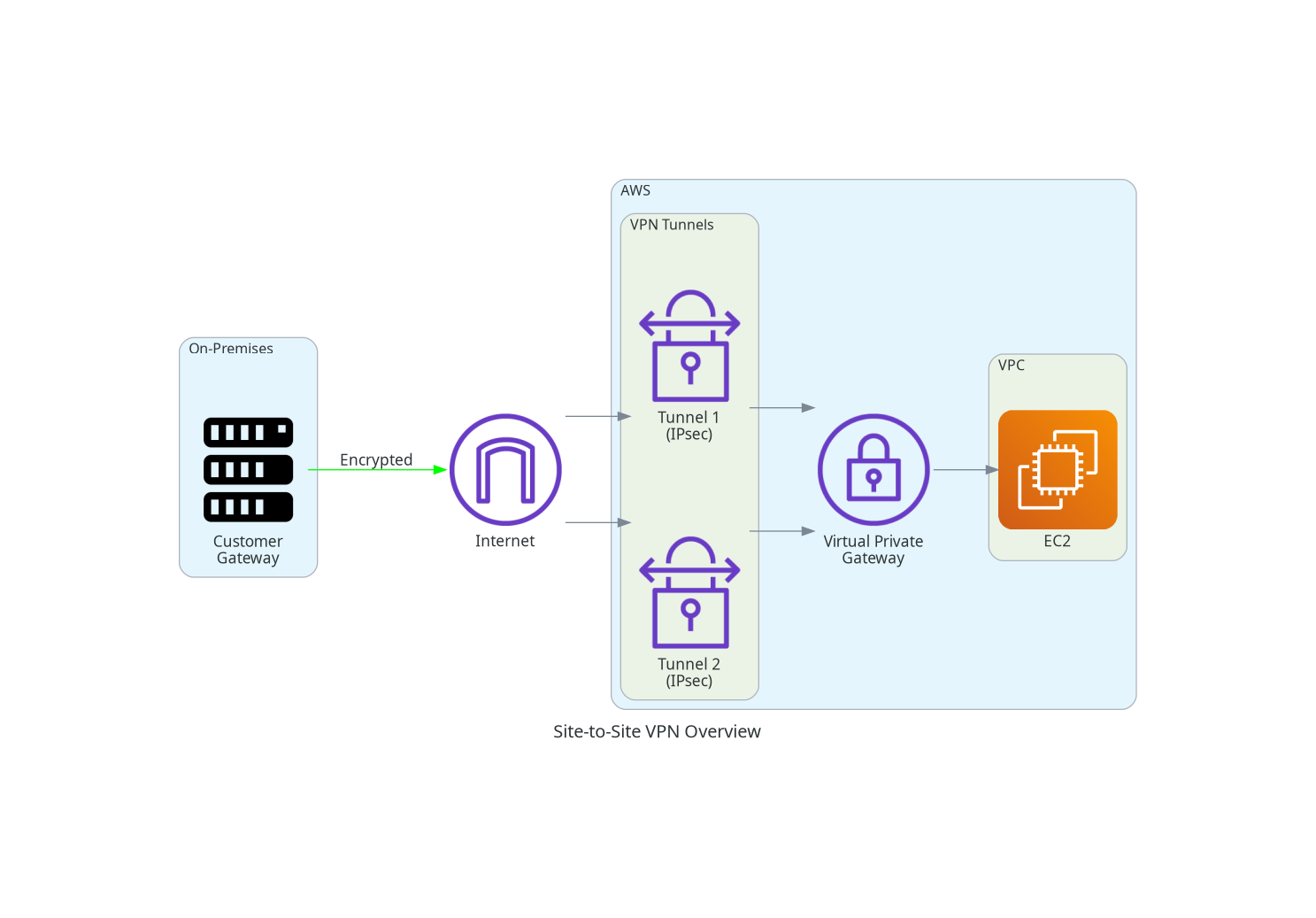Click the "Tunnel 1 (IPsec)" label
The image size is (1316, 918).
689,426
